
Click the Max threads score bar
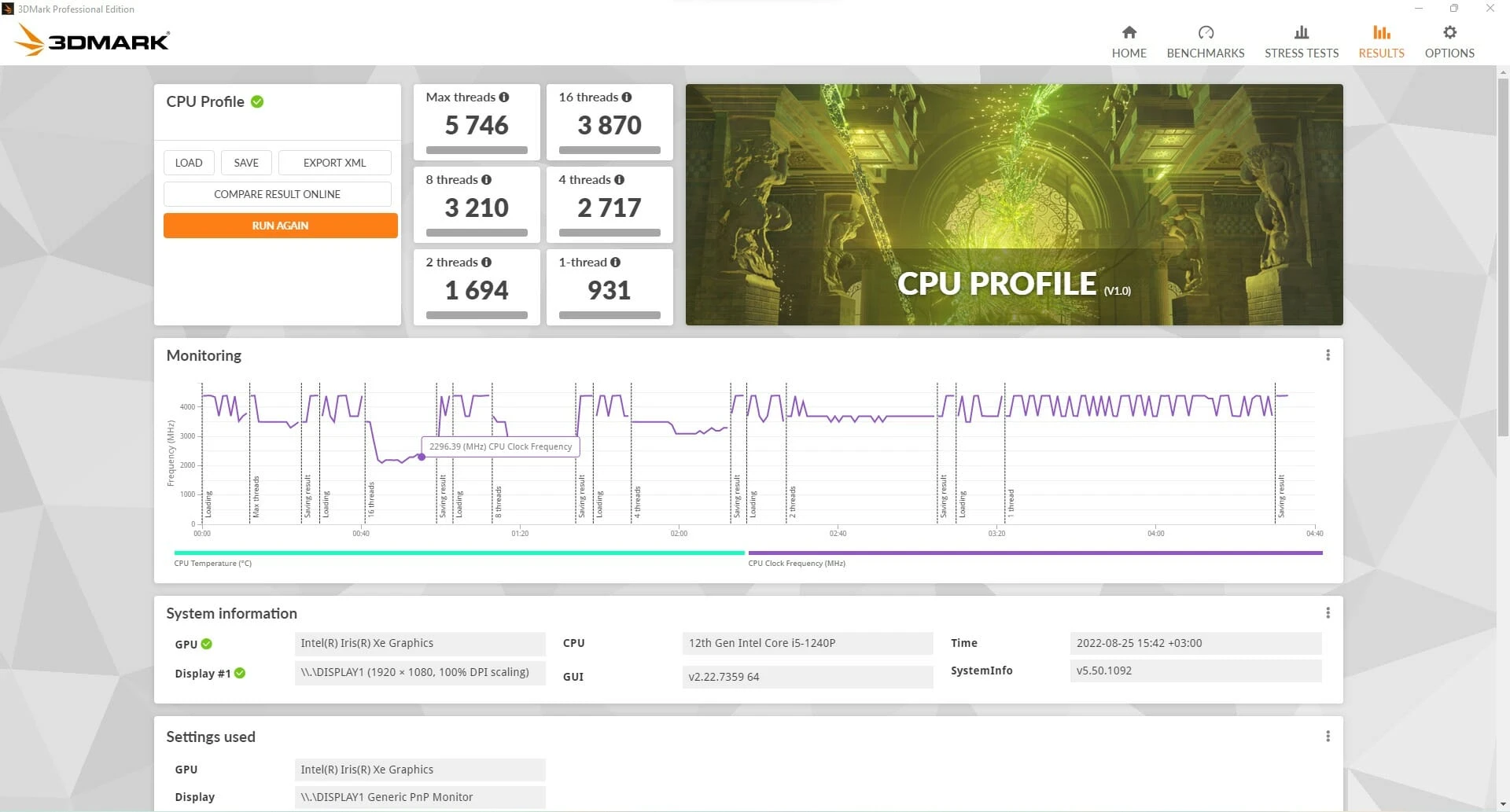tap(477, 150)
